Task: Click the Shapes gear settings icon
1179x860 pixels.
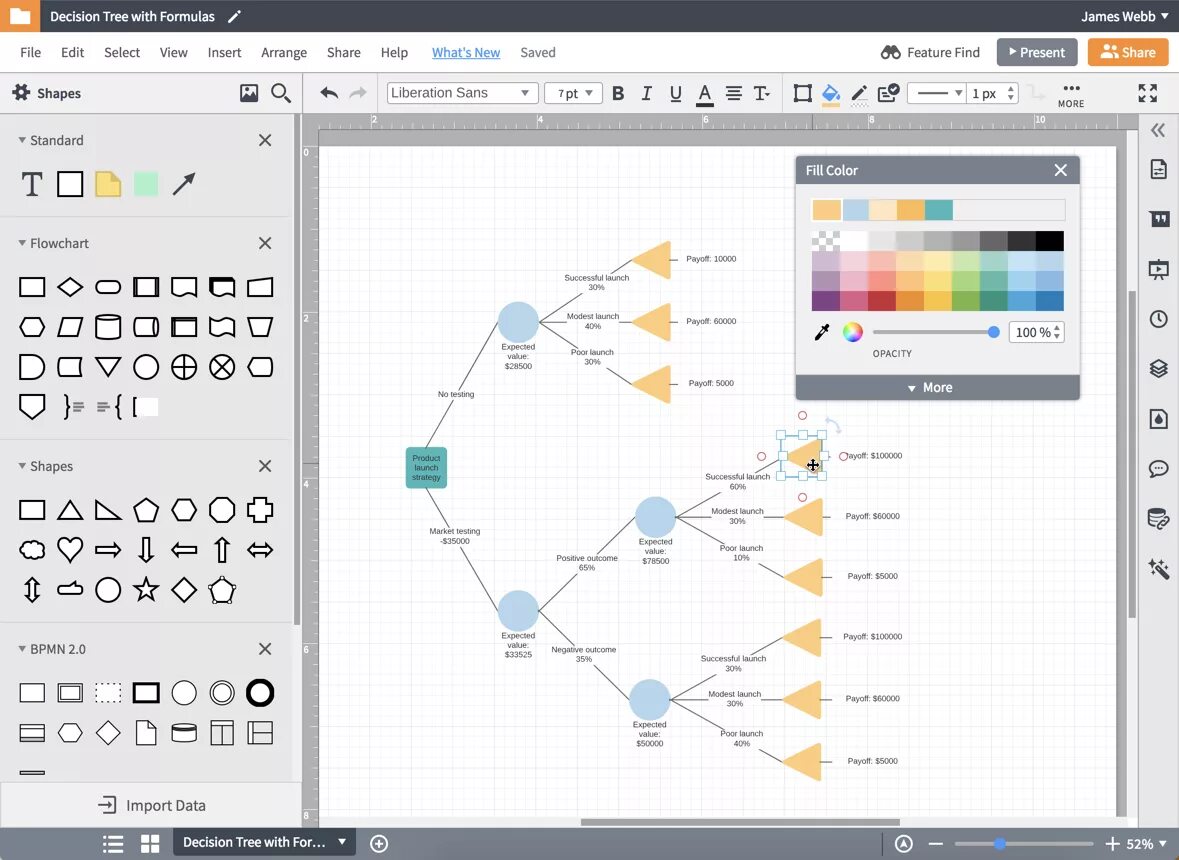Action: point(21,92)
